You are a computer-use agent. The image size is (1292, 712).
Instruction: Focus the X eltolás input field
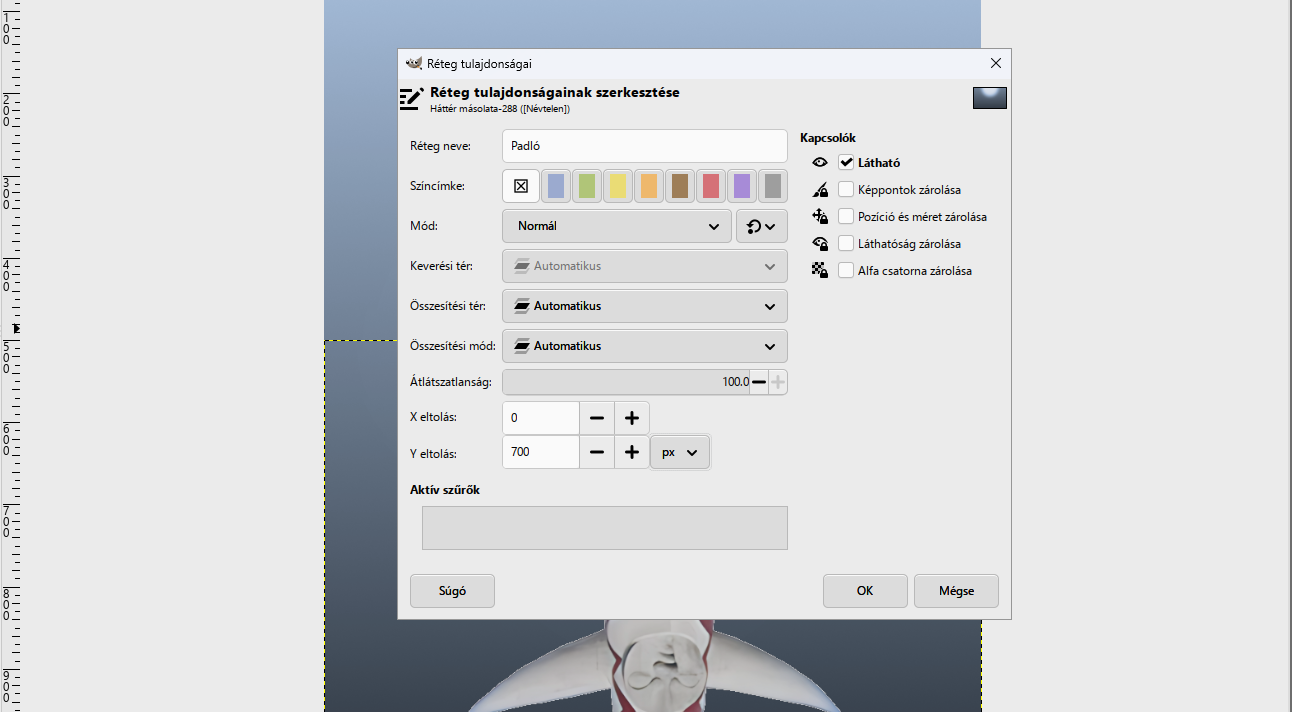point(541,418)
